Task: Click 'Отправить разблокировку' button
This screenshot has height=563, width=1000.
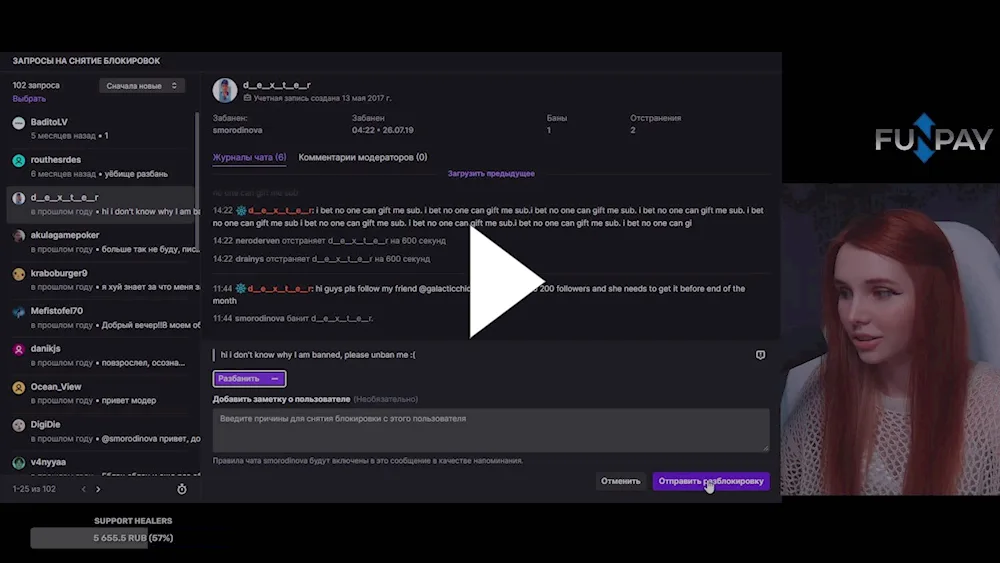Action: (x=711, y=481)
